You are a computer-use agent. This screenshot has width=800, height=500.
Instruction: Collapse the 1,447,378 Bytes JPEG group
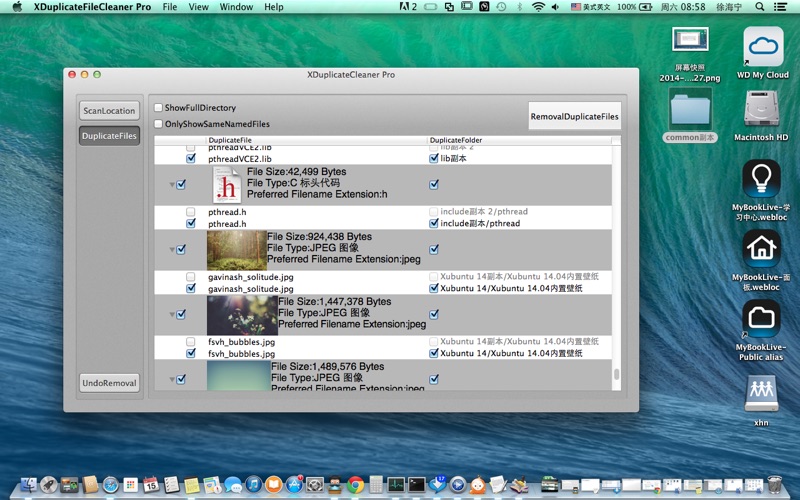pyautogui.click(x=172, y=315)
